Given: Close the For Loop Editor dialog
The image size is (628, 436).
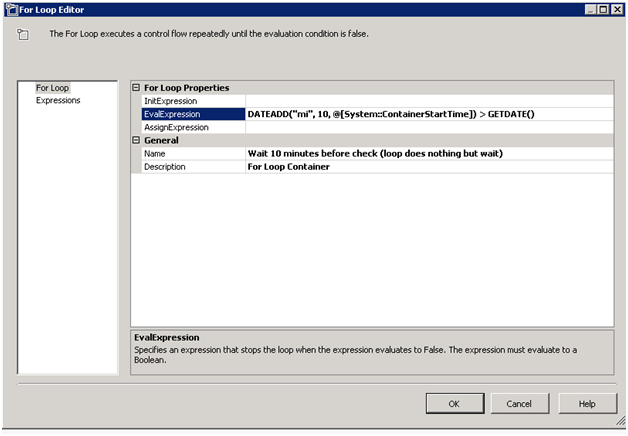Looking at the screenshot, I should click(616, 9).
